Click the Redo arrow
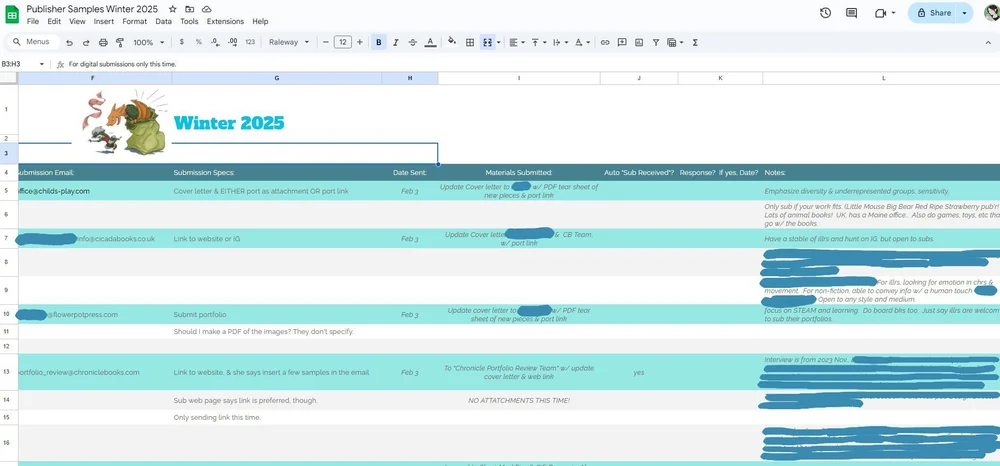The height and width of the screenshot is (466, 1000). point(86,43)
